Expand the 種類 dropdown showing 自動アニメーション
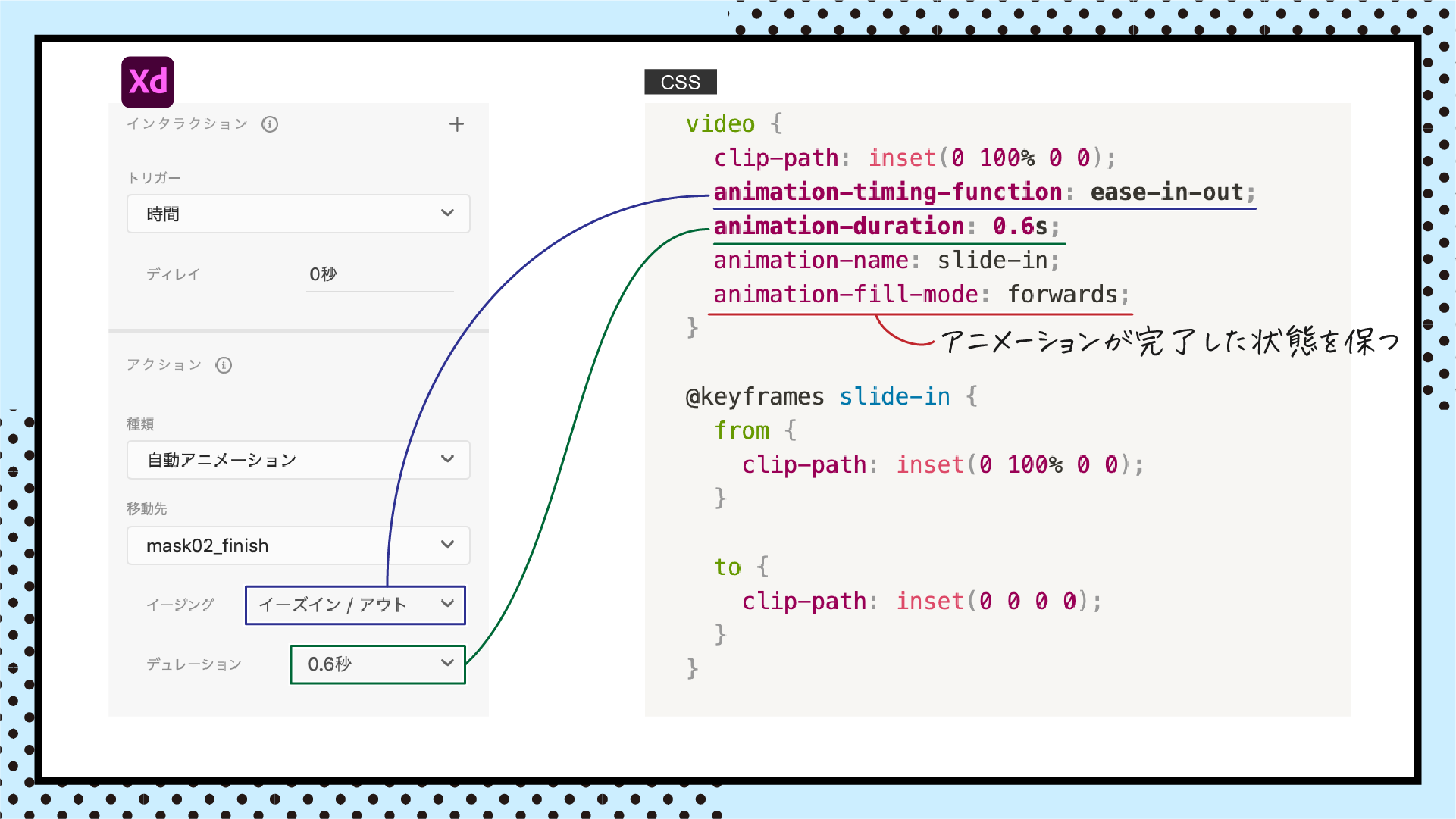Viewport: 1456px width, 819px height. pyautogui.click(x=298, y=460)
